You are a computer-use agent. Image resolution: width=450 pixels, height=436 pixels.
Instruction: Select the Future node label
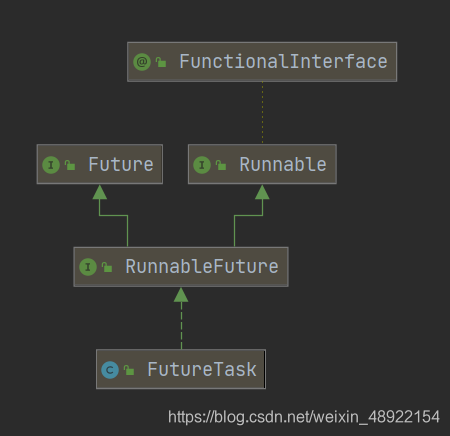click(x=121, y=165)
